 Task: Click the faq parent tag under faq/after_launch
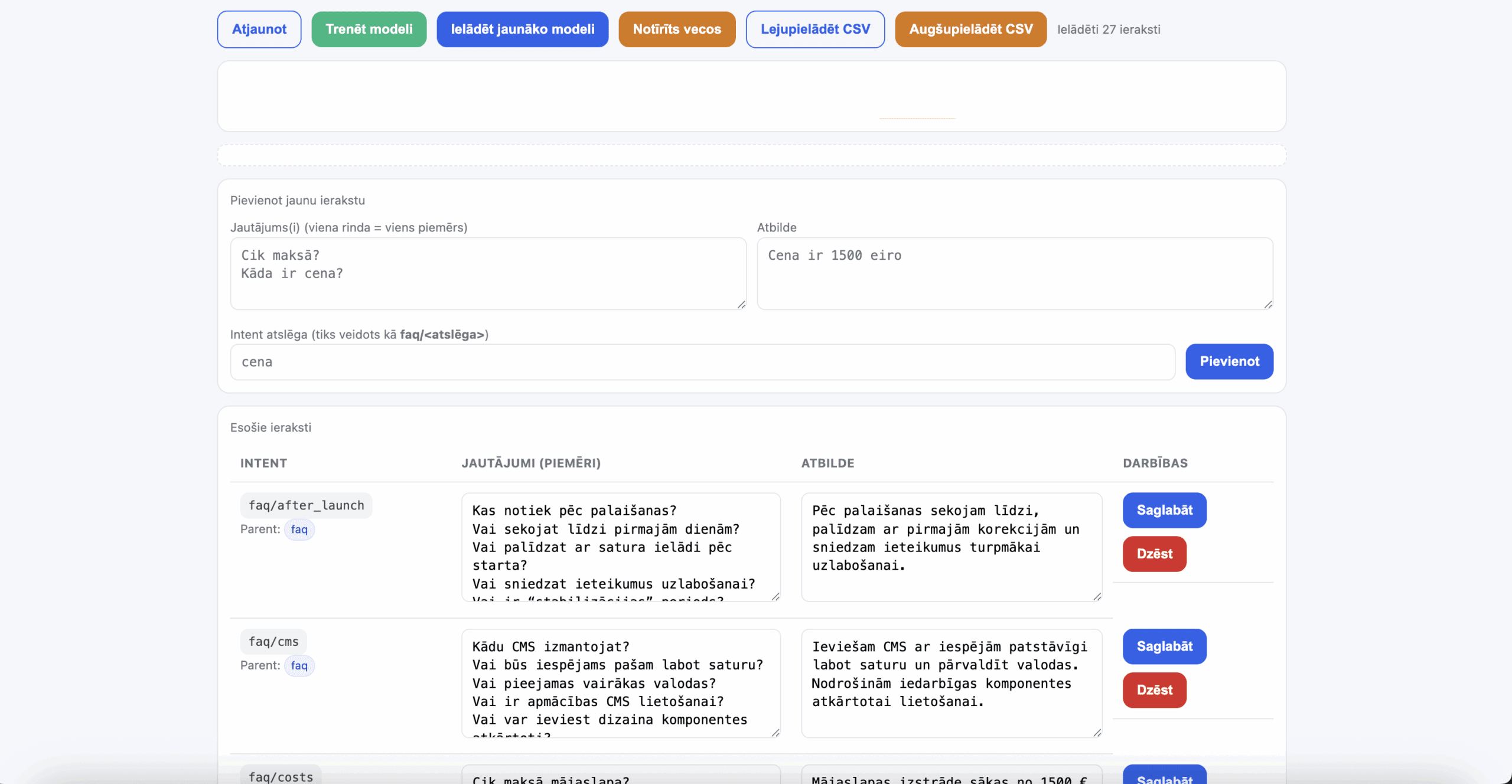click(299, 530)
